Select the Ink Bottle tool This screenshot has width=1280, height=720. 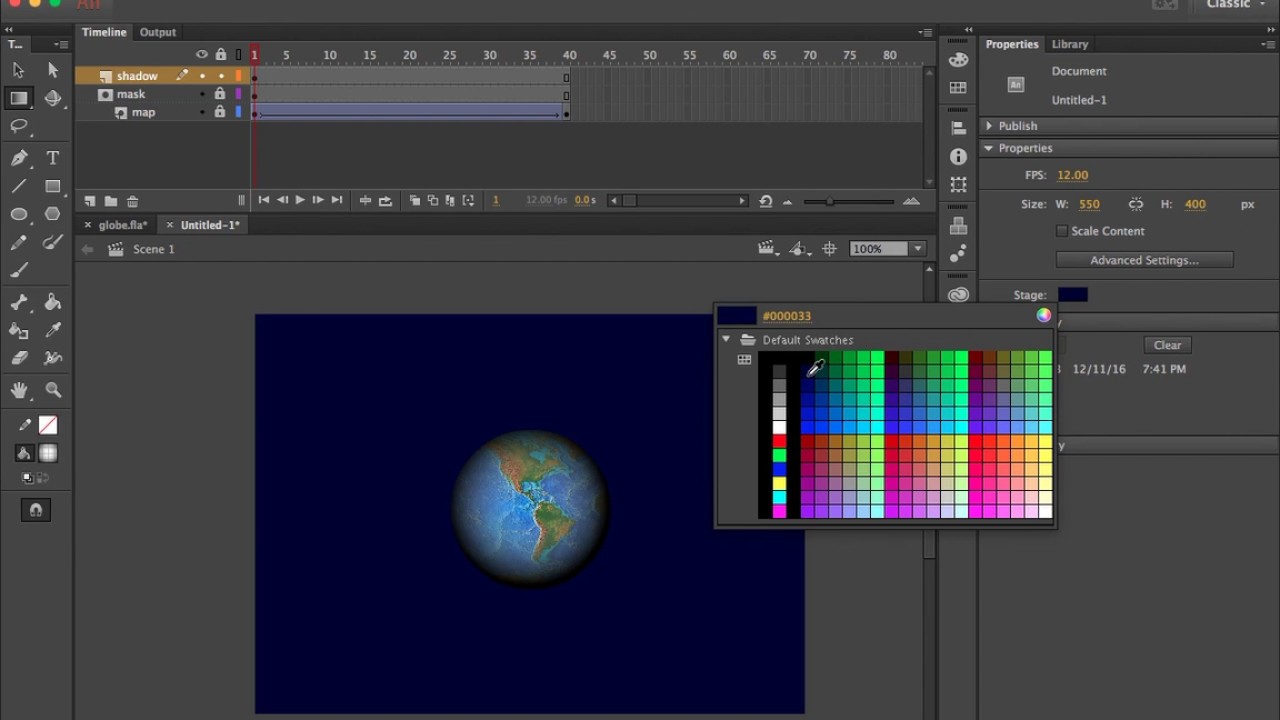(18, 330)
